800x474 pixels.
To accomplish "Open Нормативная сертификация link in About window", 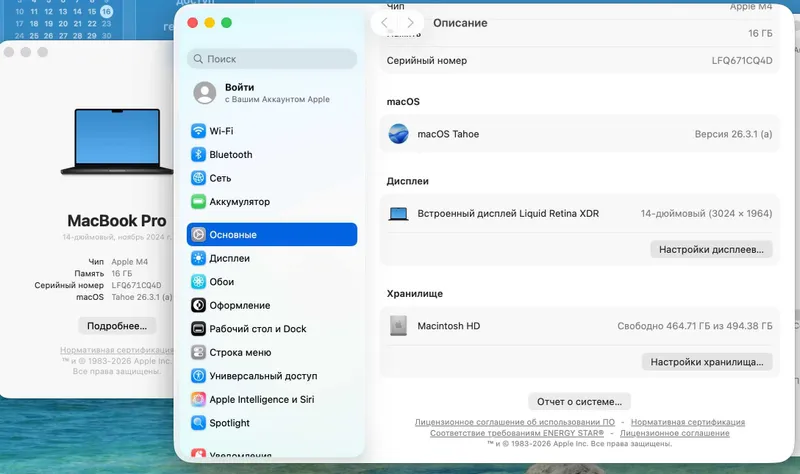I will tap(117, 350).
